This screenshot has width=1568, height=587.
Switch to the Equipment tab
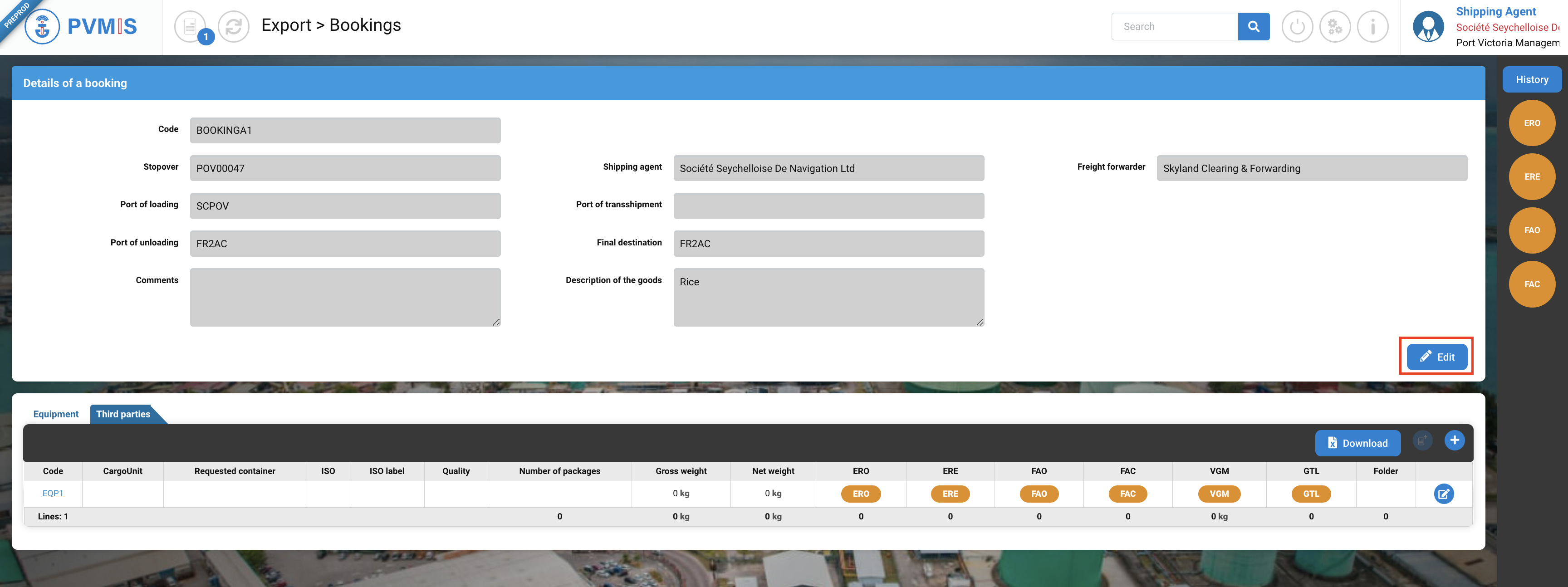pos(56,414)
